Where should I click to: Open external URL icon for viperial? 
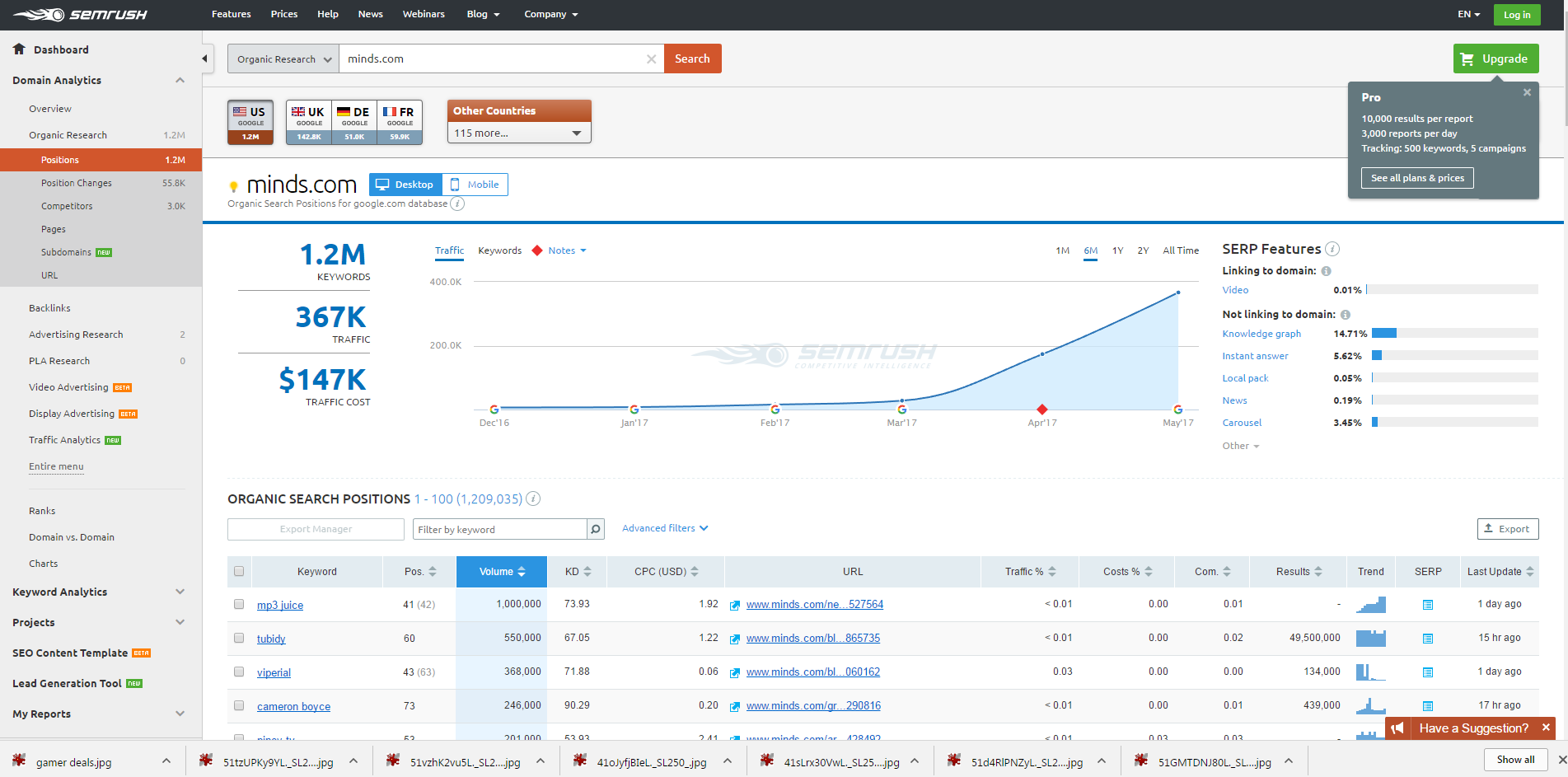point(734,672)
